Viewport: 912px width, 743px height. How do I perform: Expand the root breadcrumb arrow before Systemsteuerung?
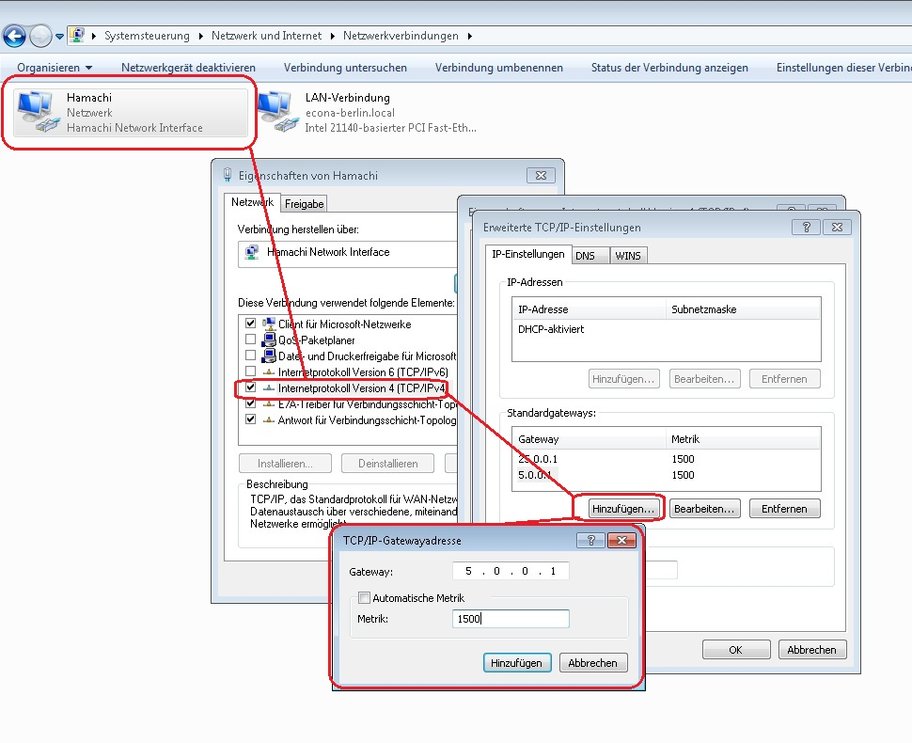tap(94, 36)
